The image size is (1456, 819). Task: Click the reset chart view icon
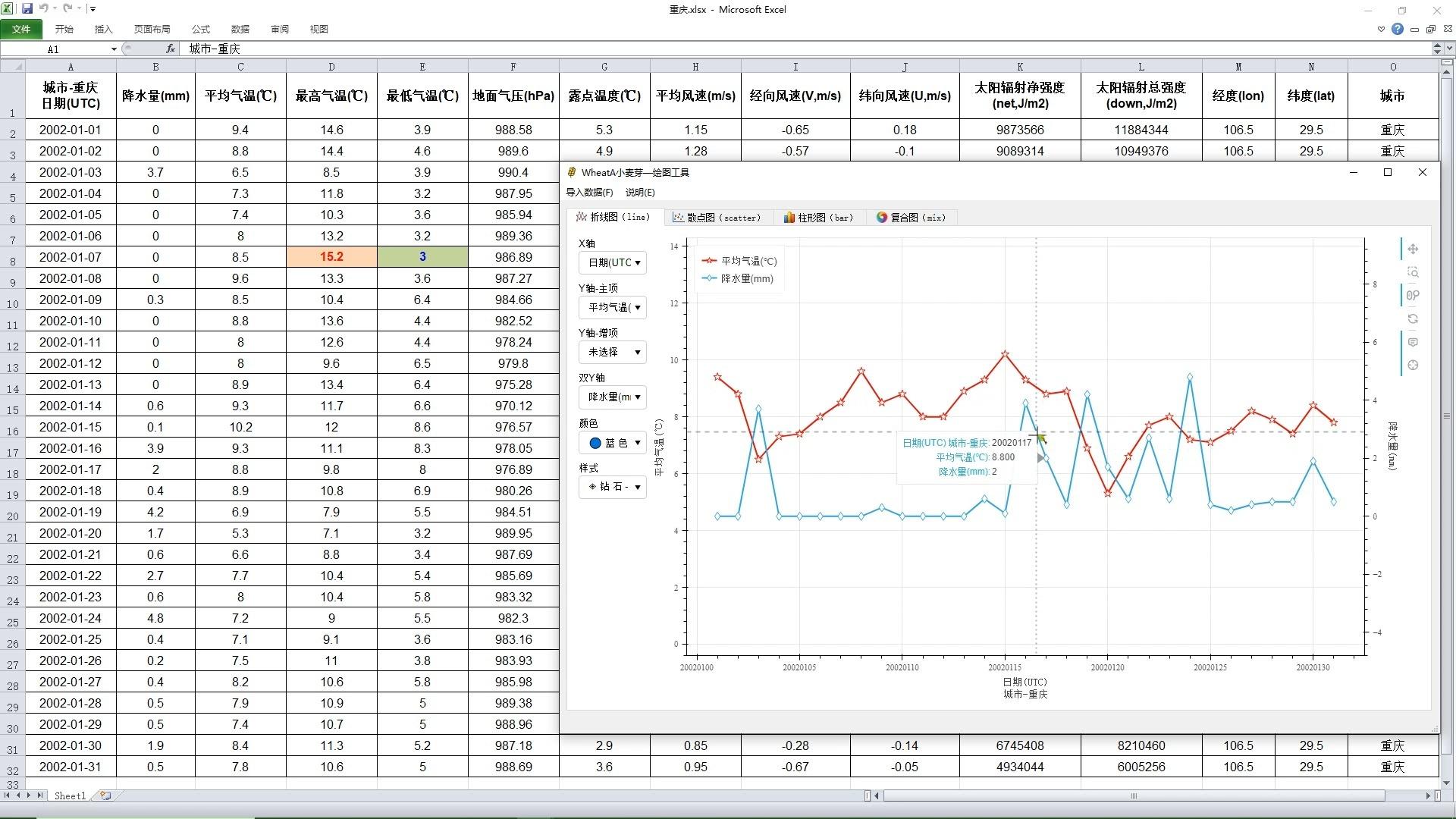point(1413,319)
